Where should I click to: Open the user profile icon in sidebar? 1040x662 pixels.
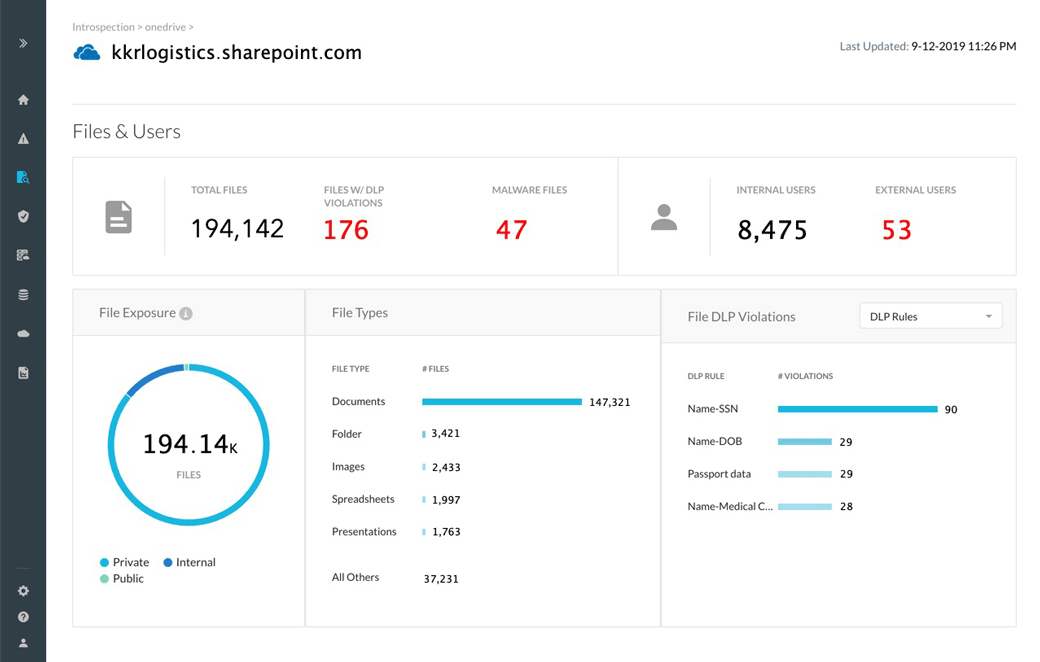click(x=23, y=643)
